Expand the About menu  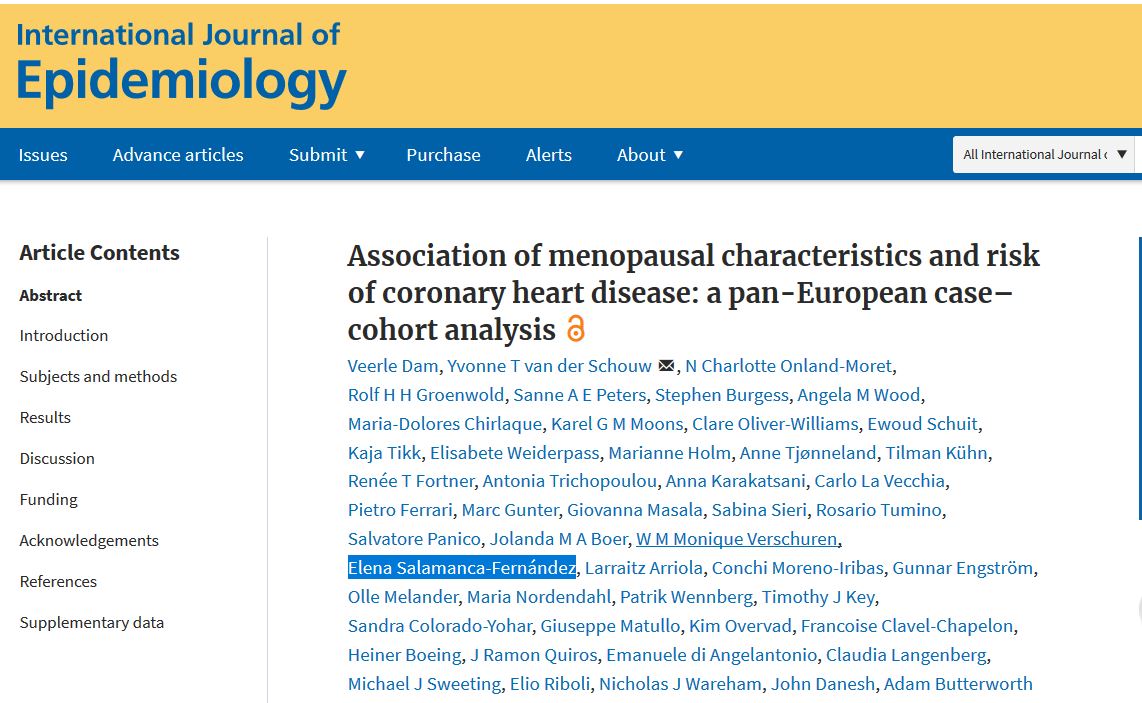pyautogui.click(x=650, y=155)
